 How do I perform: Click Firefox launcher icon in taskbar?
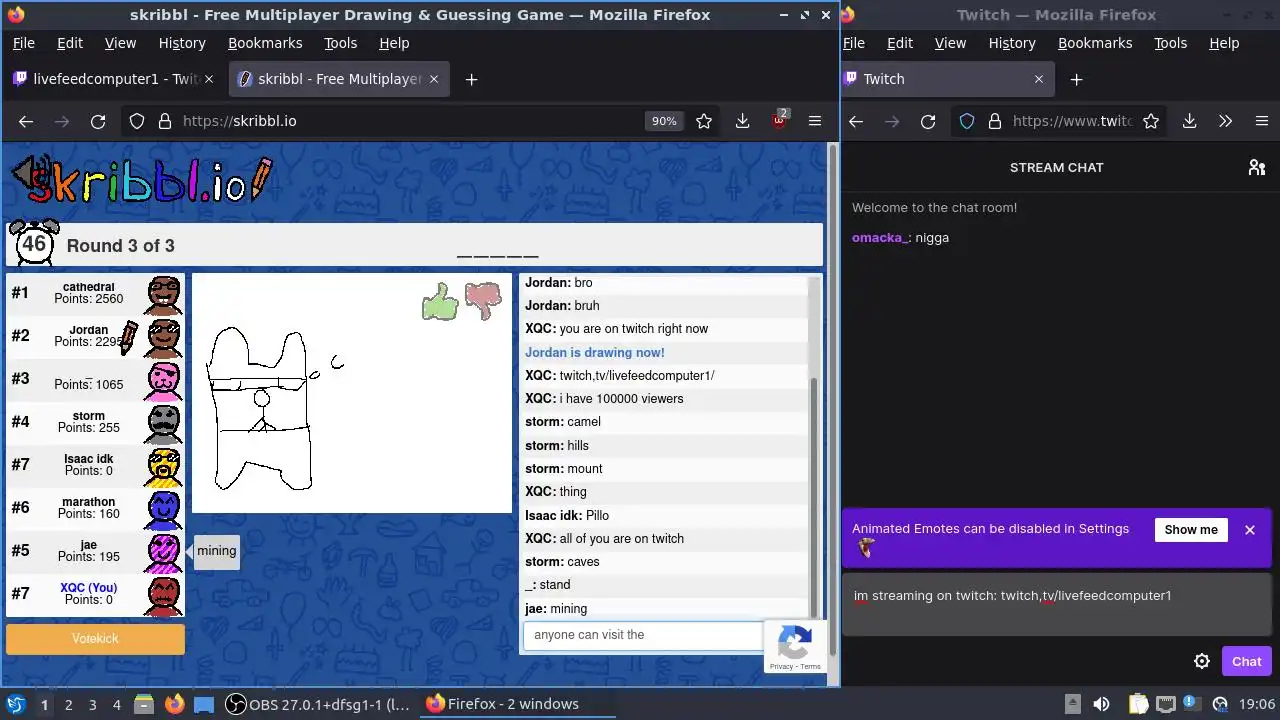click(x=175, y=704)
